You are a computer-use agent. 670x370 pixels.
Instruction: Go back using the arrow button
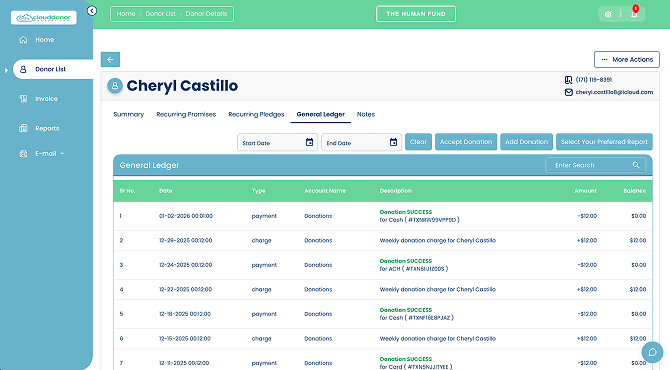click(110, 59)
